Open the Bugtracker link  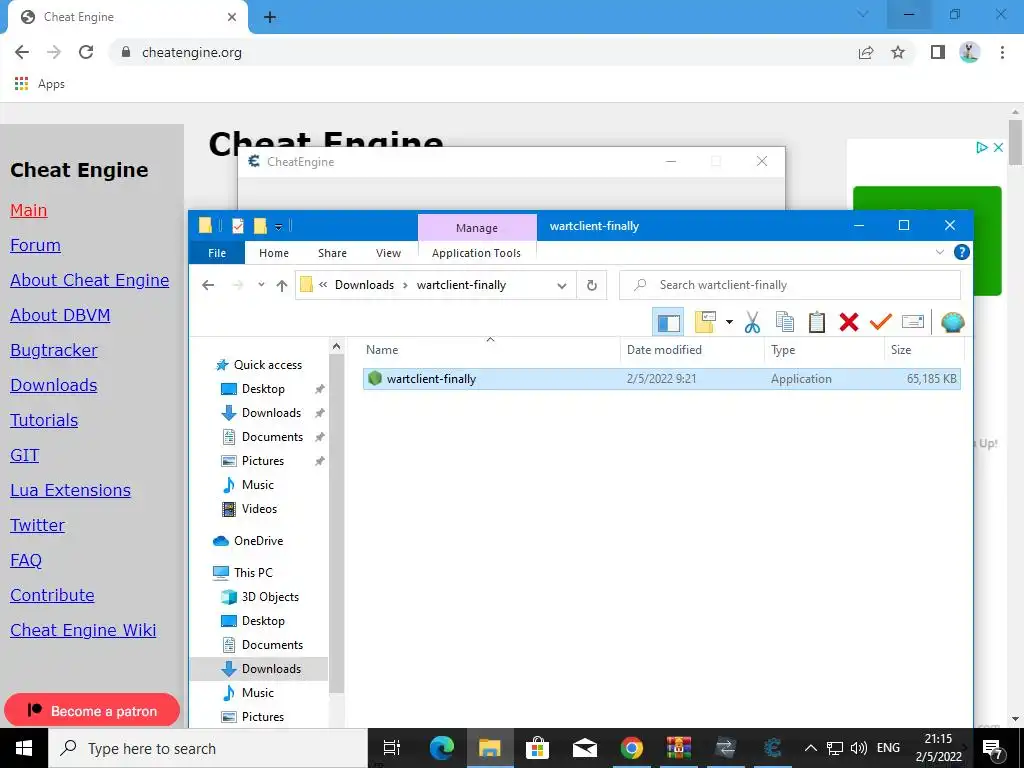[54, 351]
